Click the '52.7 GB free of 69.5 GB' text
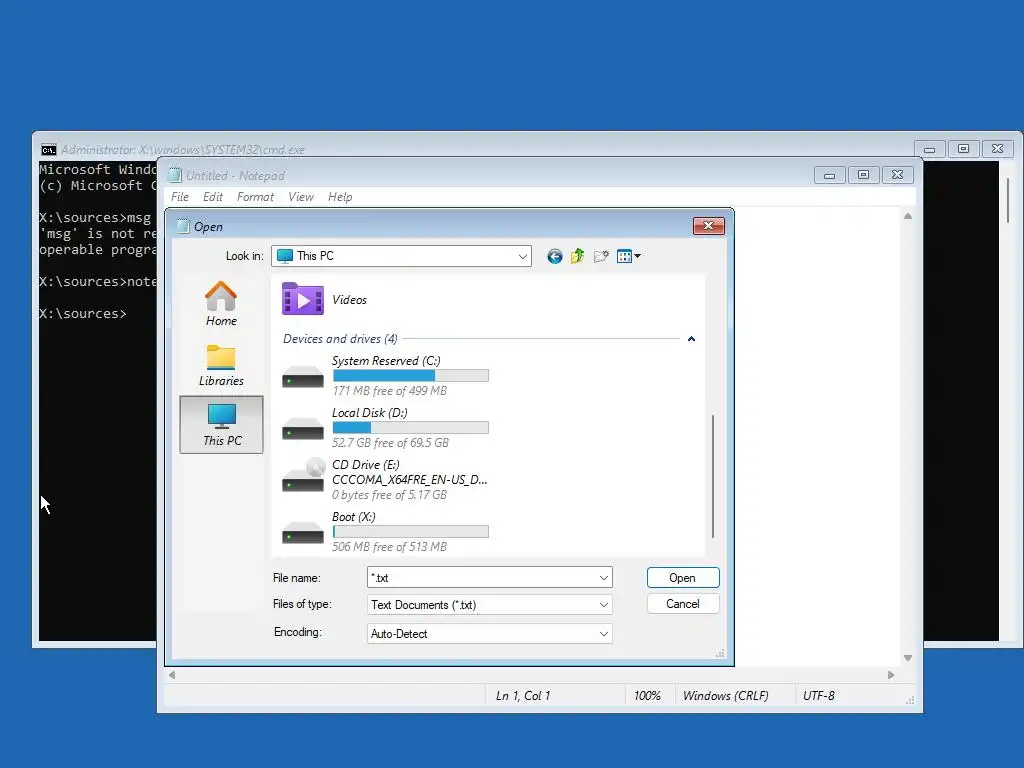The width and height of the screenshot is (1024, 768). click(391, 443)
